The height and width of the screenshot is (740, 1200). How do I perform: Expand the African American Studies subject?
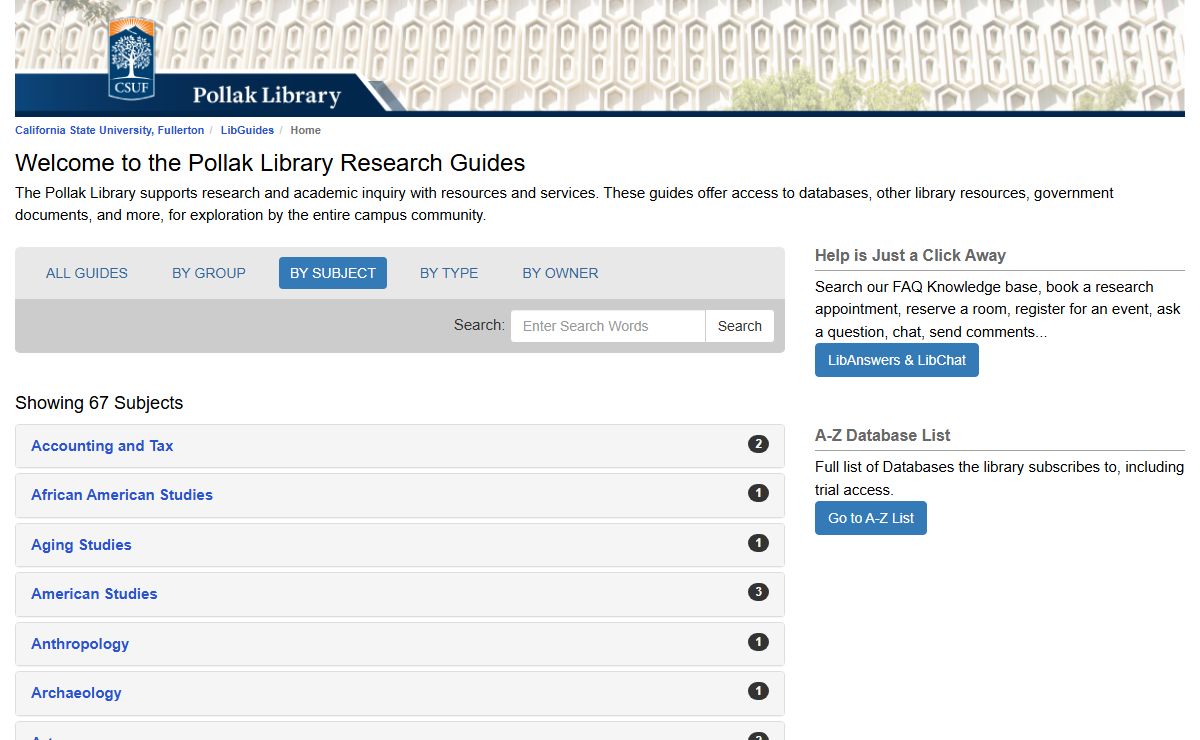(x=122, y=495)
